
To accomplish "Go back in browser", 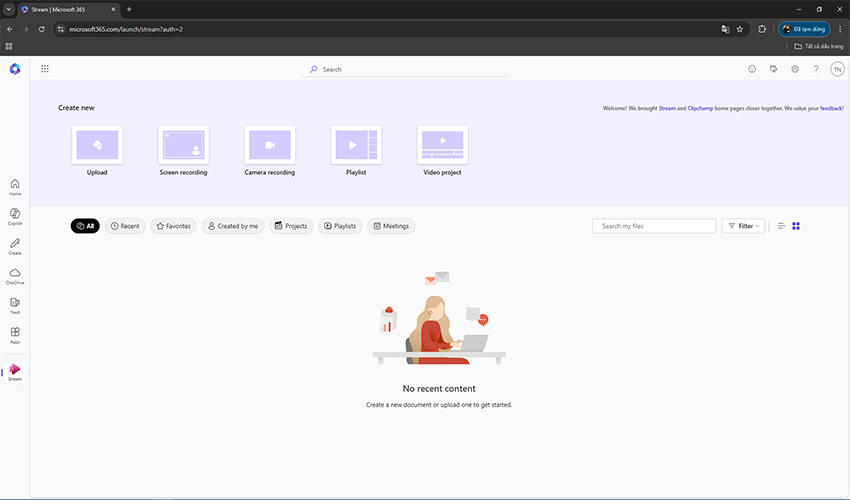I will 10,29.
